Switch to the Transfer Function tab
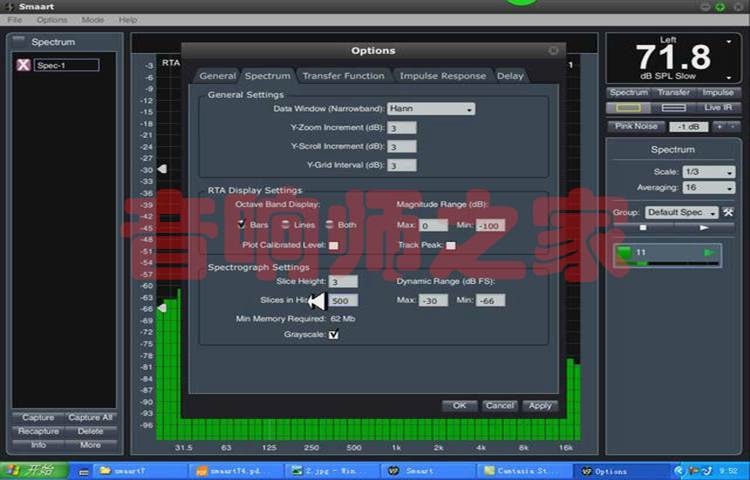The height and width of the screenshot is (480, 750). [x=343, y=76]
